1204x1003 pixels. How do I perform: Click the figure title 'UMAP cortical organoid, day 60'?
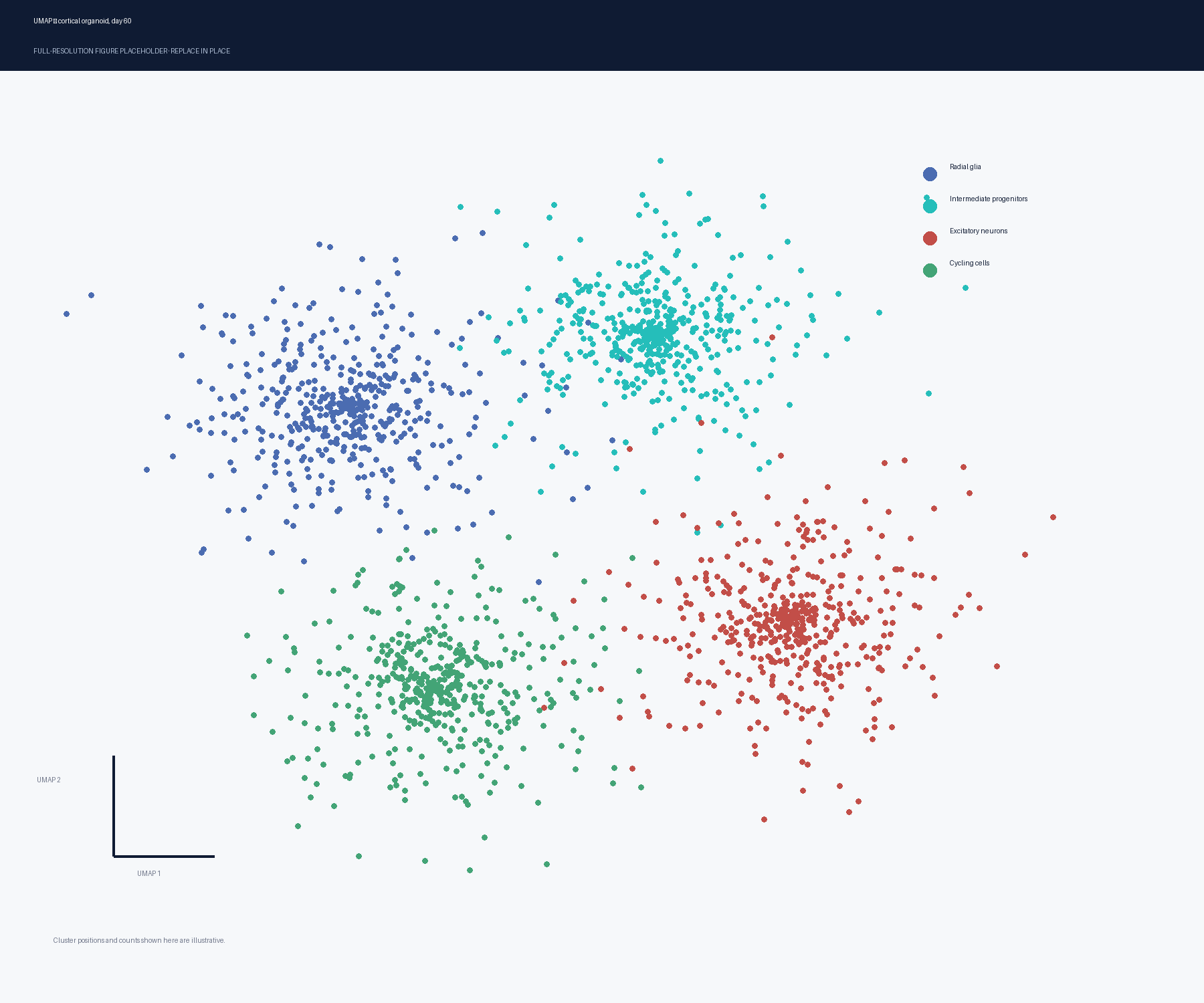[82, 21]
